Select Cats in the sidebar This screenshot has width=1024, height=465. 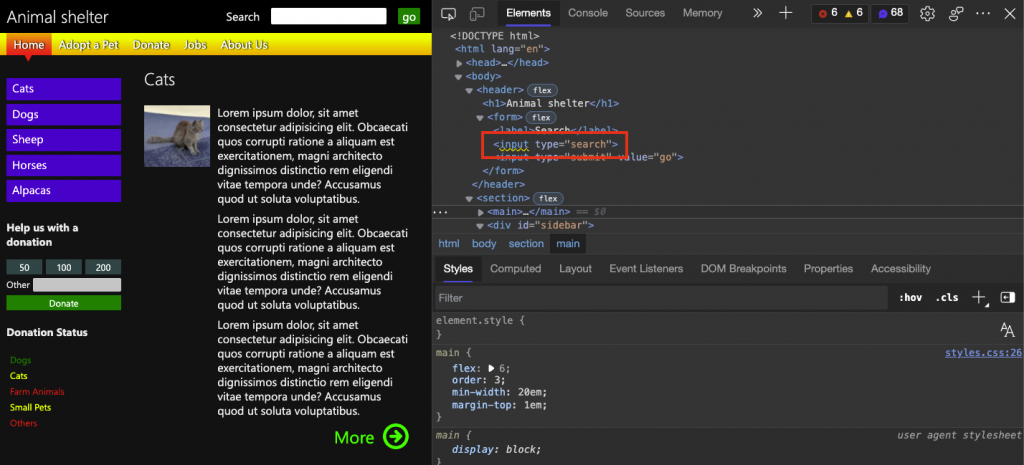[63, 89]
